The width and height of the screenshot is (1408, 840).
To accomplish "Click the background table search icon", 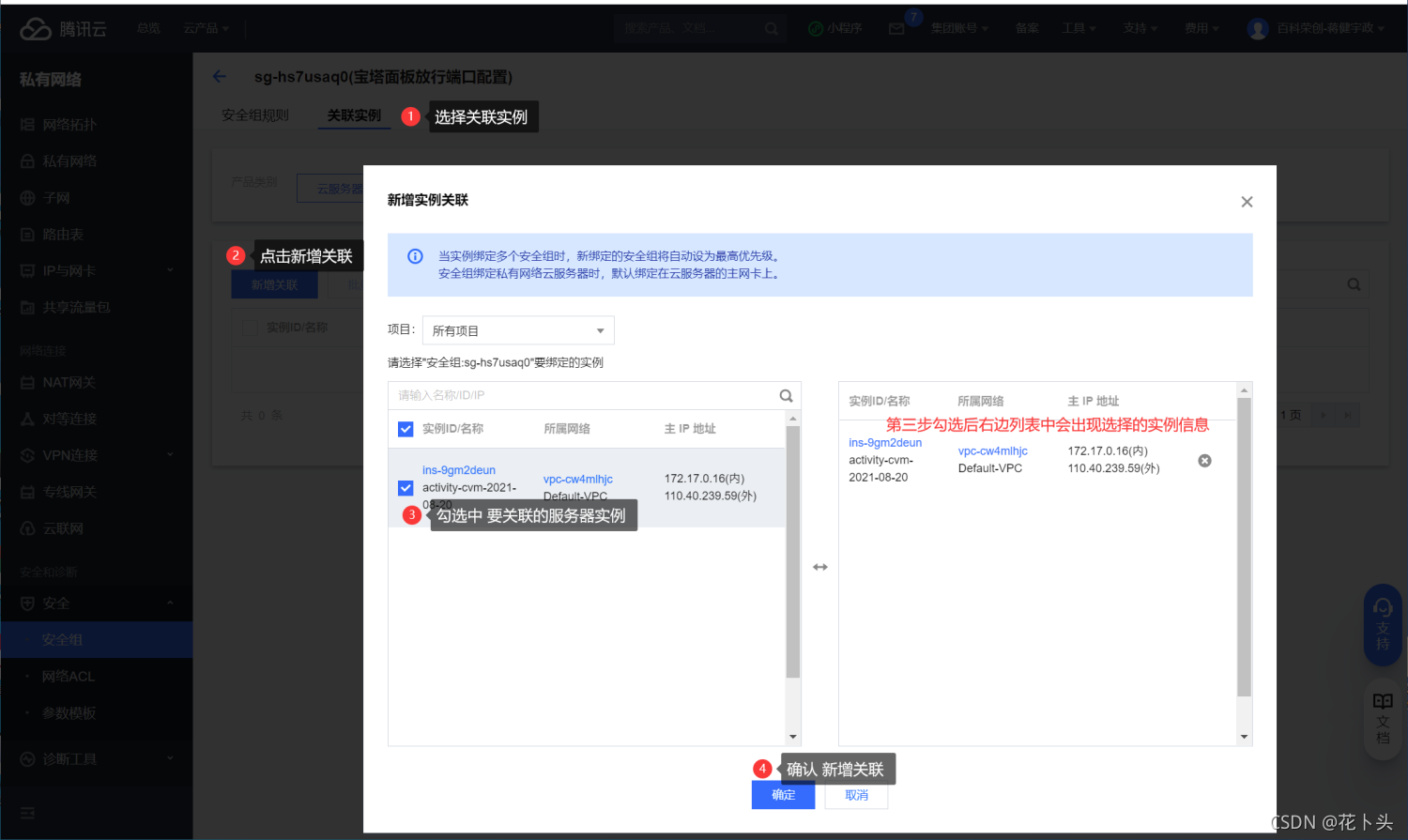I will pyautogui.click(x=1354, y=284).
